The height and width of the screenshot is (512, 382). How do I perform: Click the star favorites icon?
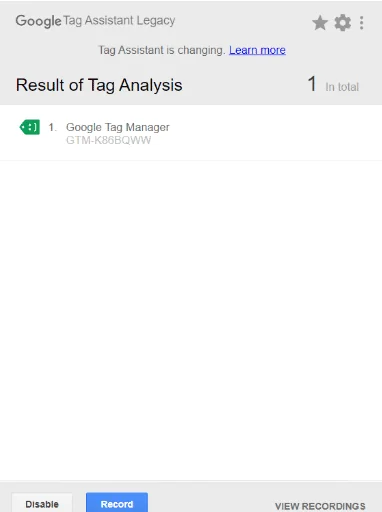[x=320, y=23]
